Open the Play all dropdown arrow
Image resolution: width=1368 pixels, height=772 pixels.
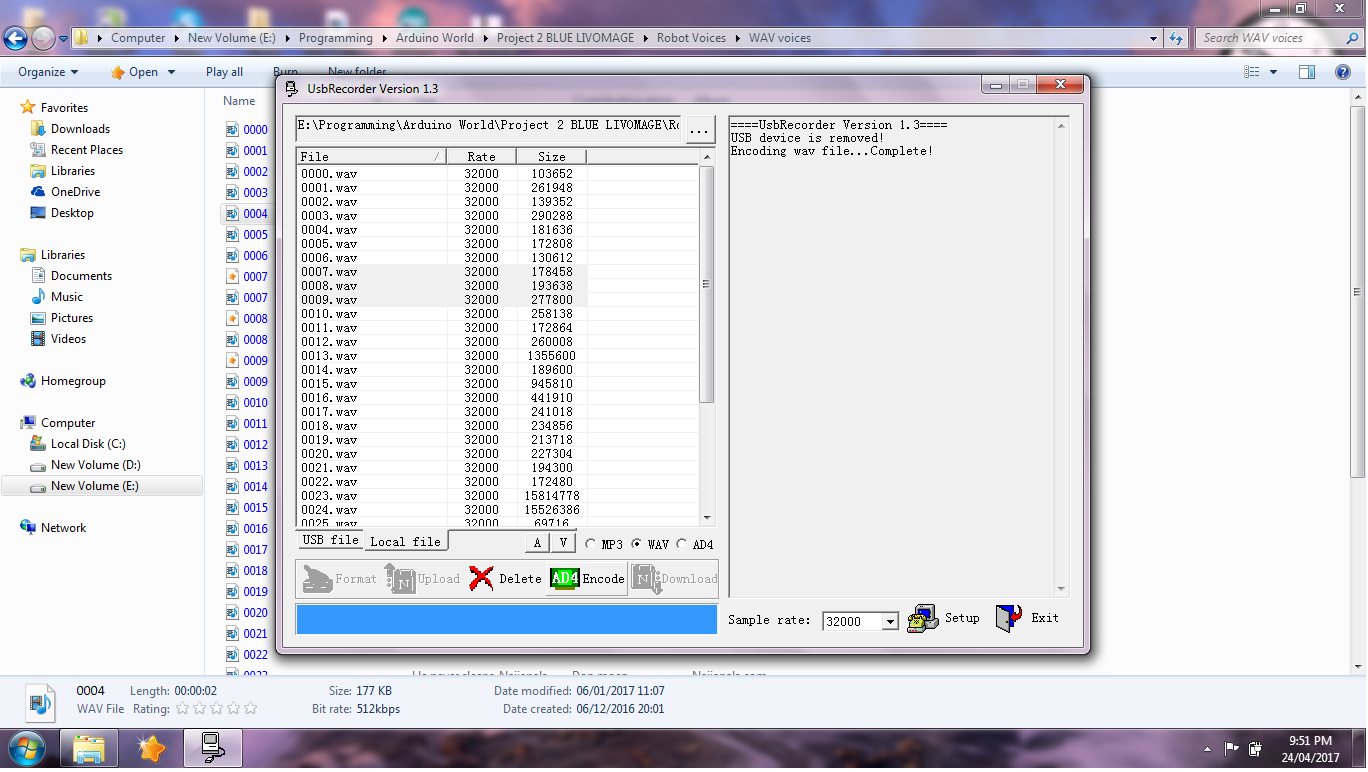pyautogui.click(x=246, y=71)
